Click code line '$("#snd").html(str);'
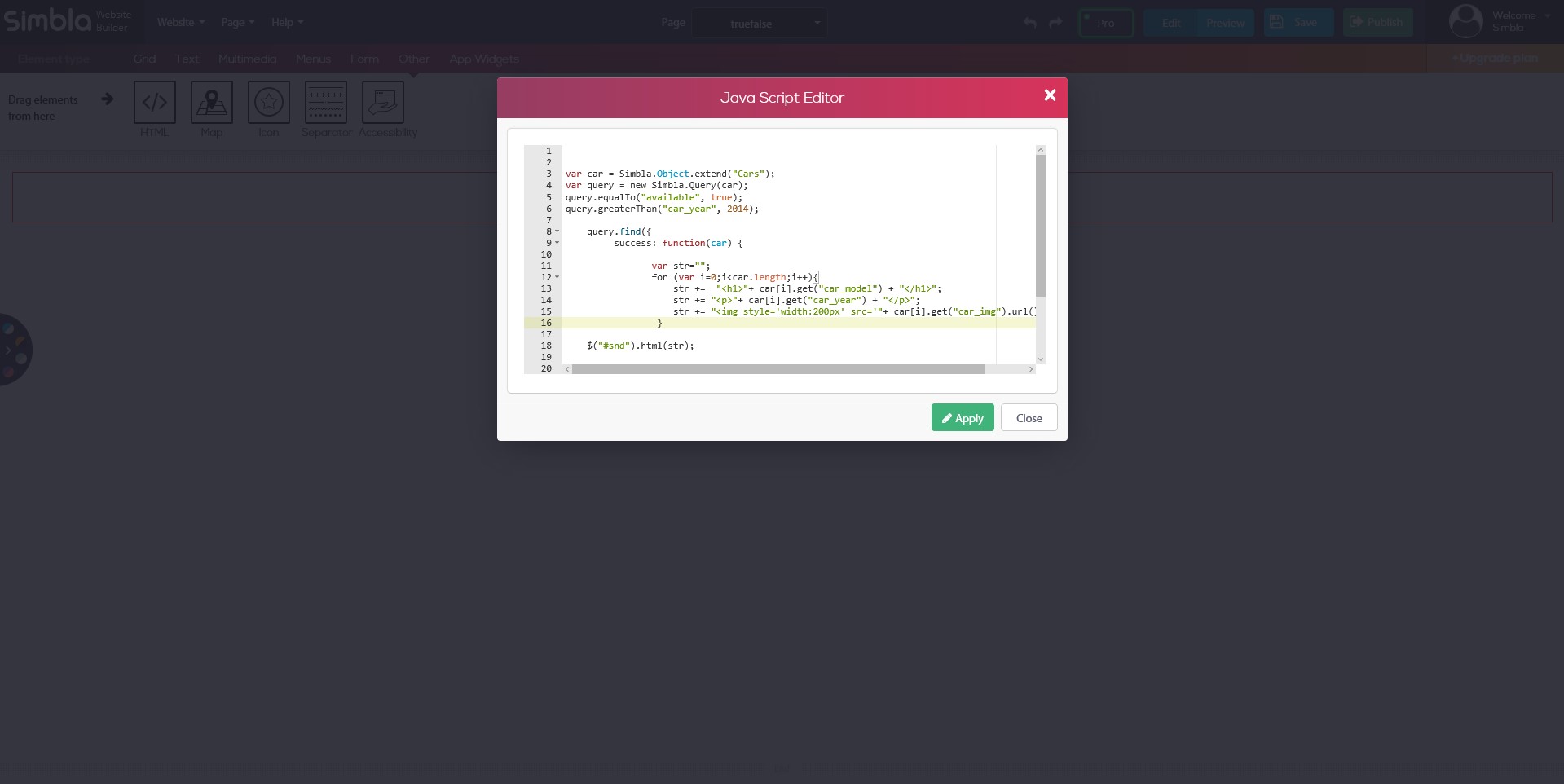Viewport: 1564px width, 784px height. tap(641, 346)
